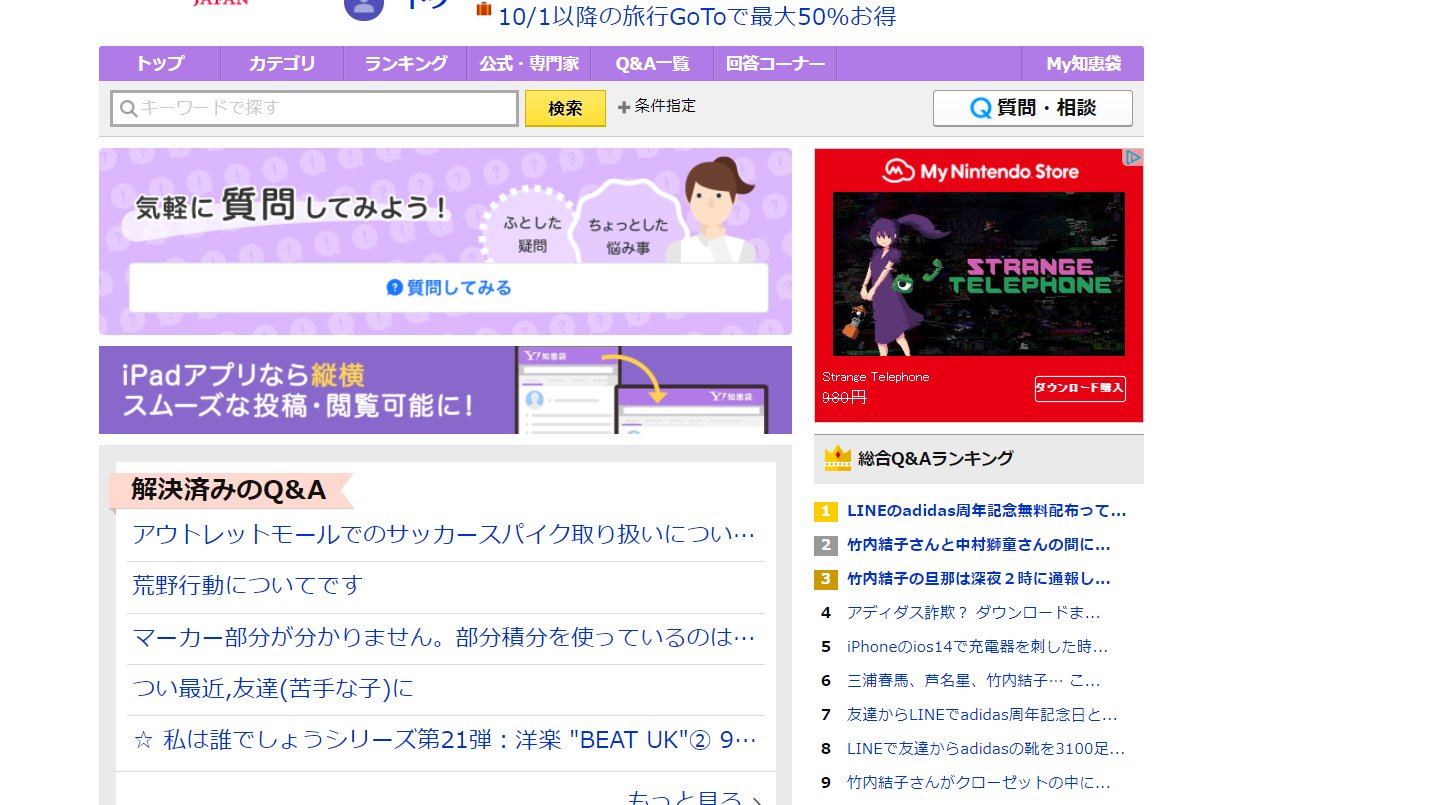This screenshot has width=1431, height=805.
Task: Focus the keyword search input field
Action: tap(314, 108)
